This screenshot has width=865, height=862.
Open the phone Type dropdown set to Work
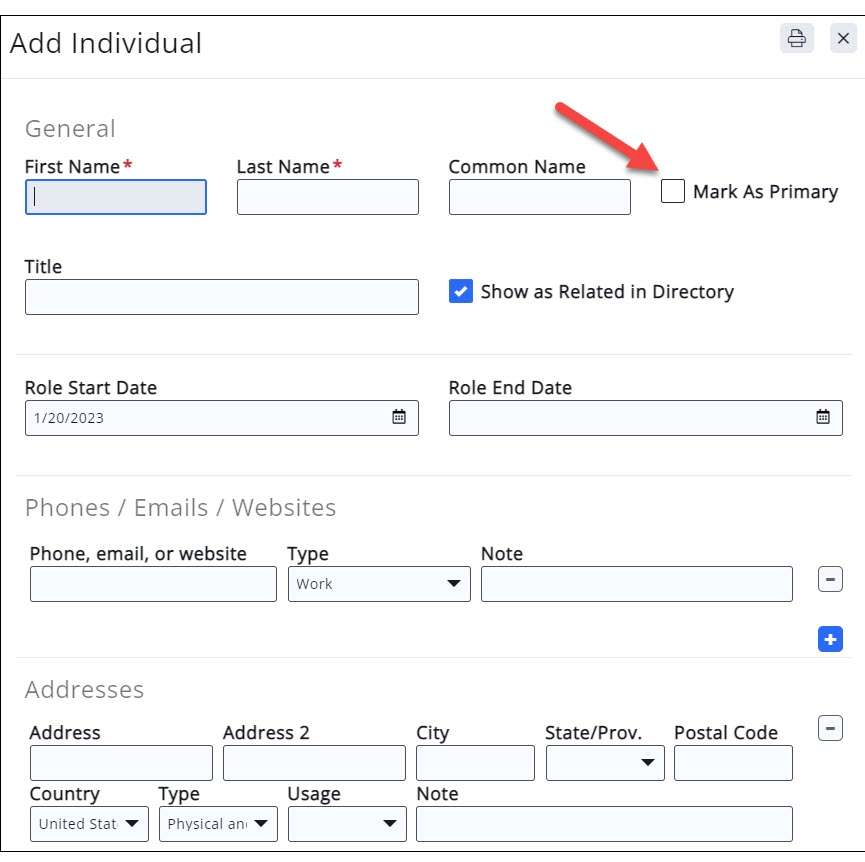(378, 584)
